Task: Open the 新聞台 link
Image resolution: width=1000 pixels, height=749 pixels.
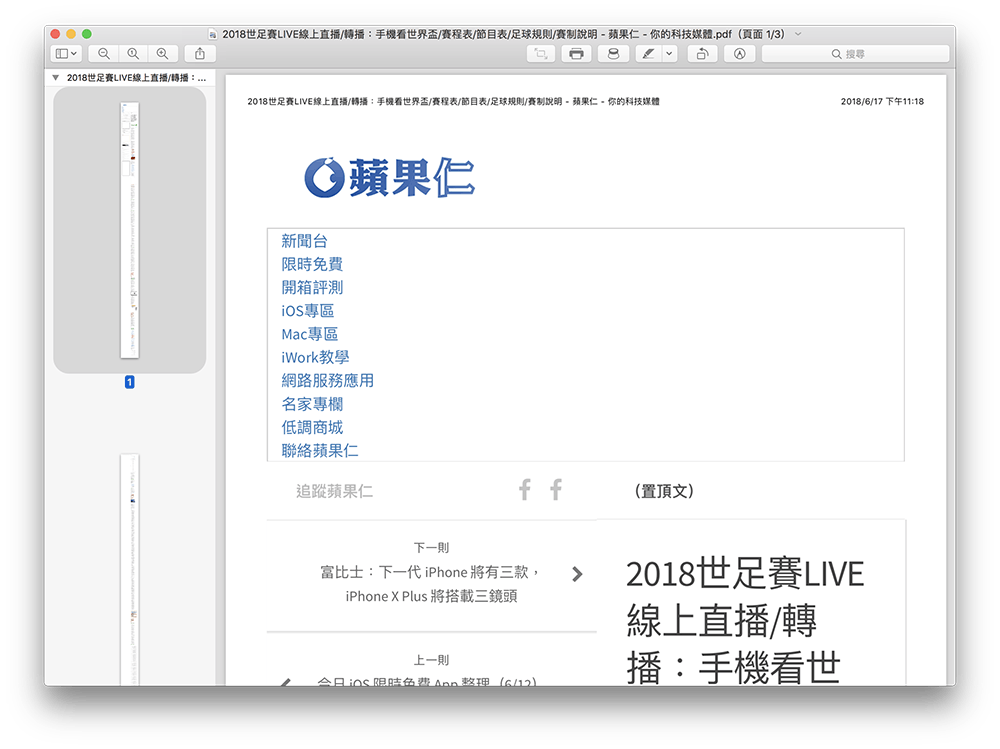Action: [x=304, y=241]
